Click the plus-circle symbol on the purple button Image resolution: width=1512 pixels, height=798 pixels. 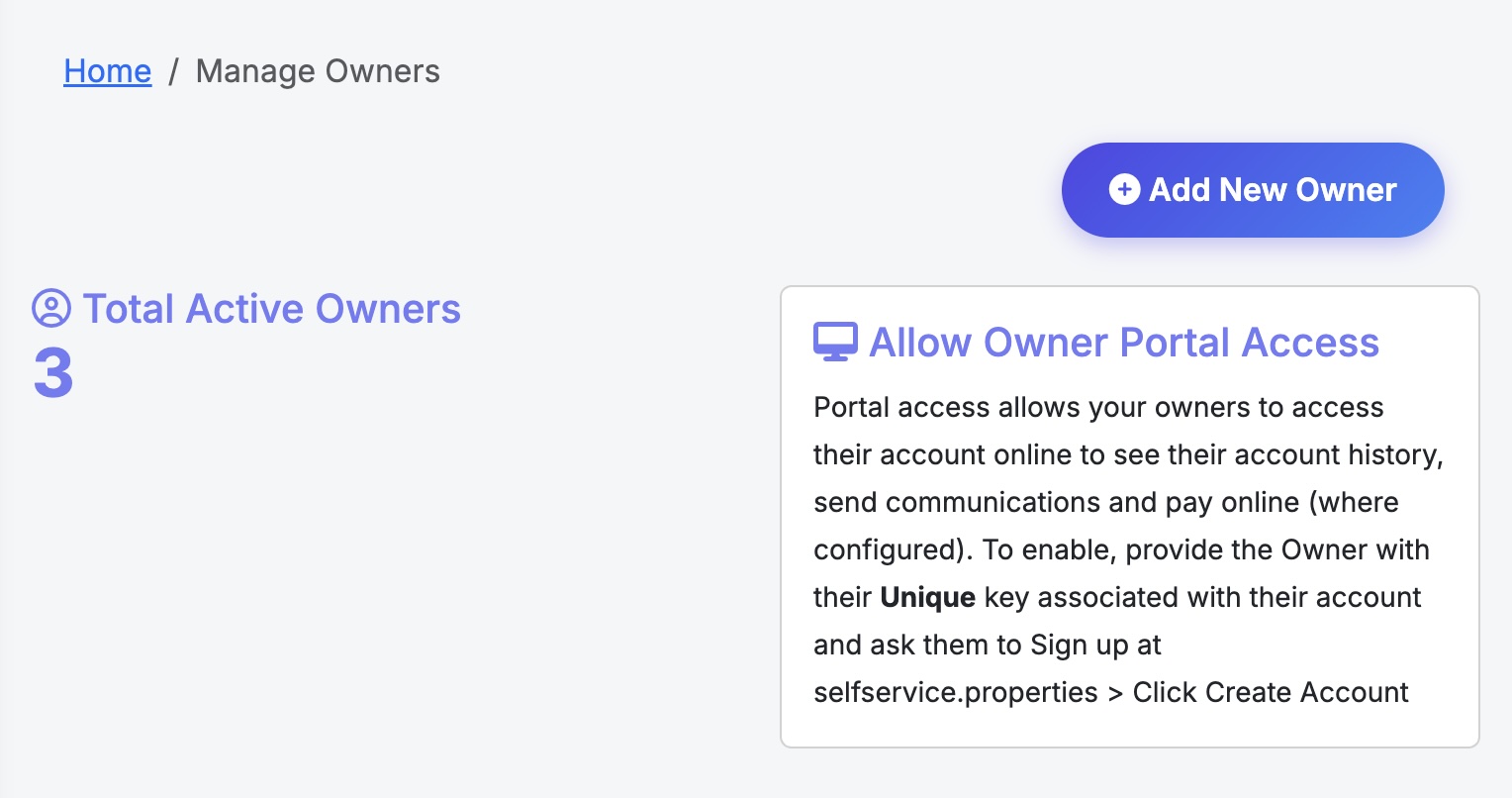[1125, 189]
